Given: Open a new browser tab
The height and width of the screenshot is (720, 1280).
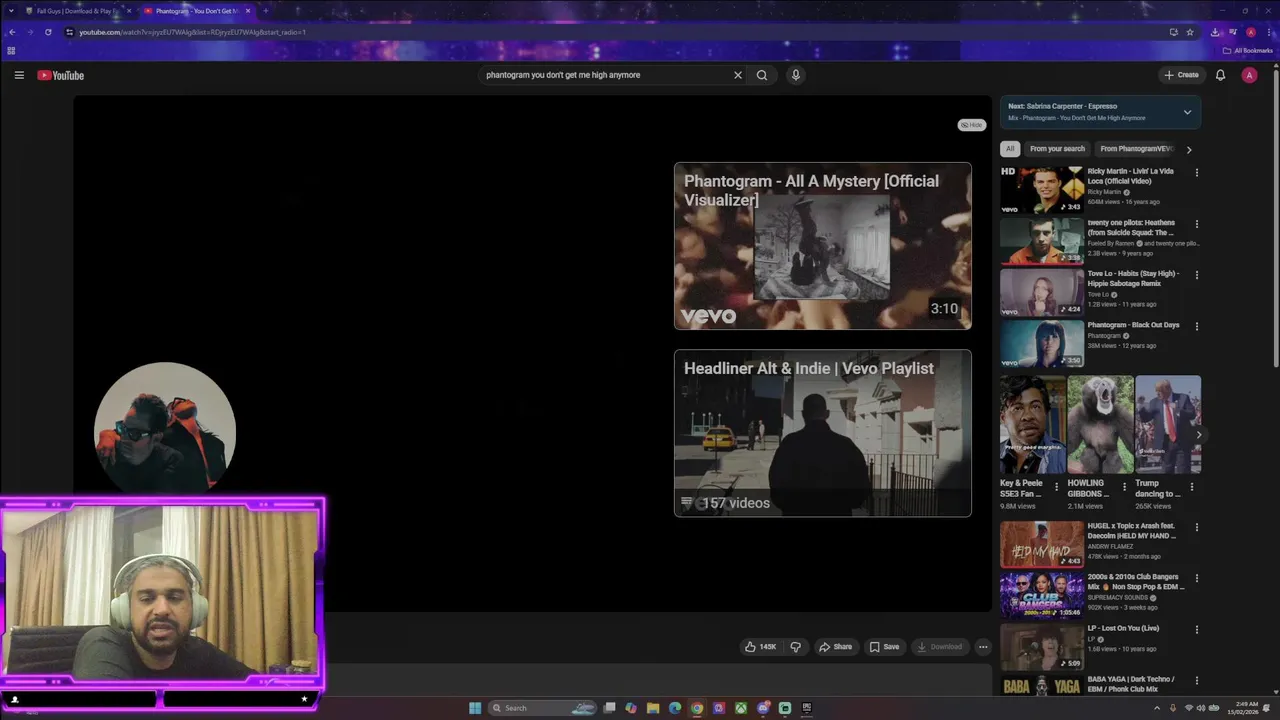Looking at the screenshot, I should [265, 11].
